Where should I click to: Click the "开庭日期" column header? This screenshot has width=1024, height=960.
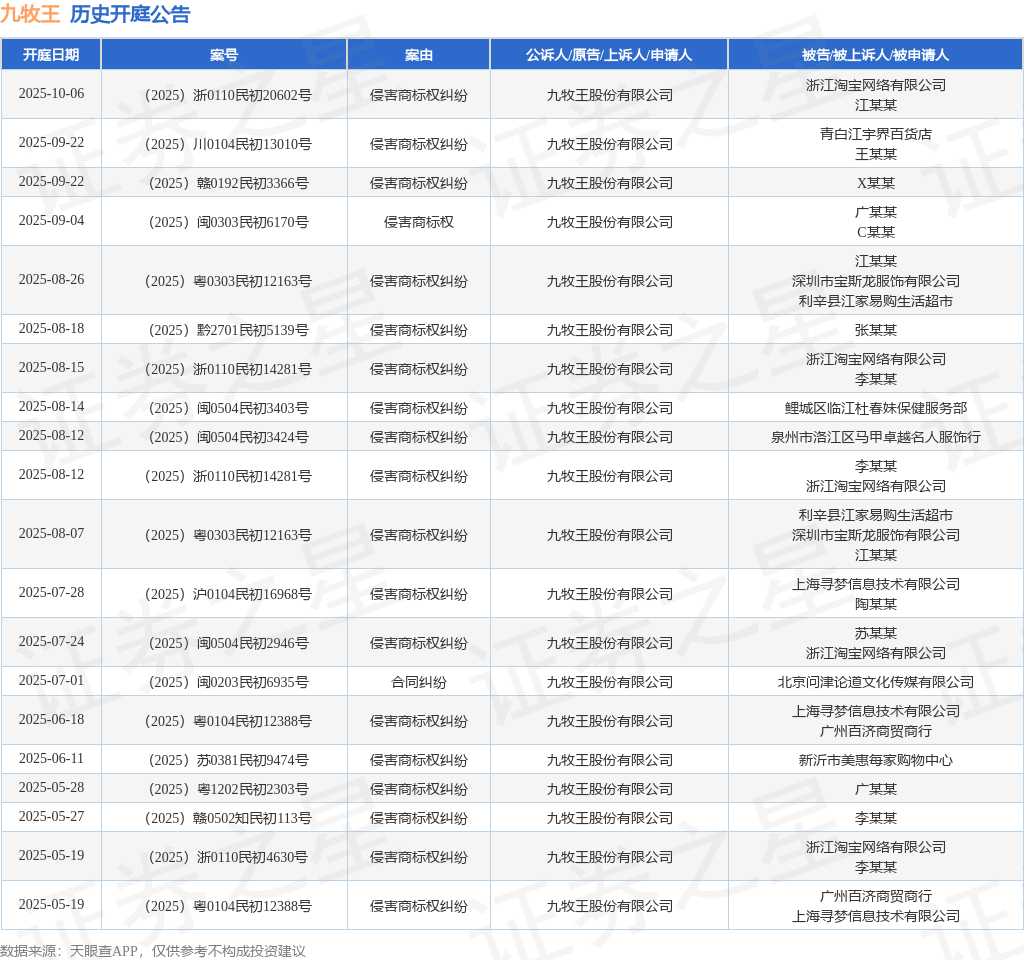click(51, 55)
